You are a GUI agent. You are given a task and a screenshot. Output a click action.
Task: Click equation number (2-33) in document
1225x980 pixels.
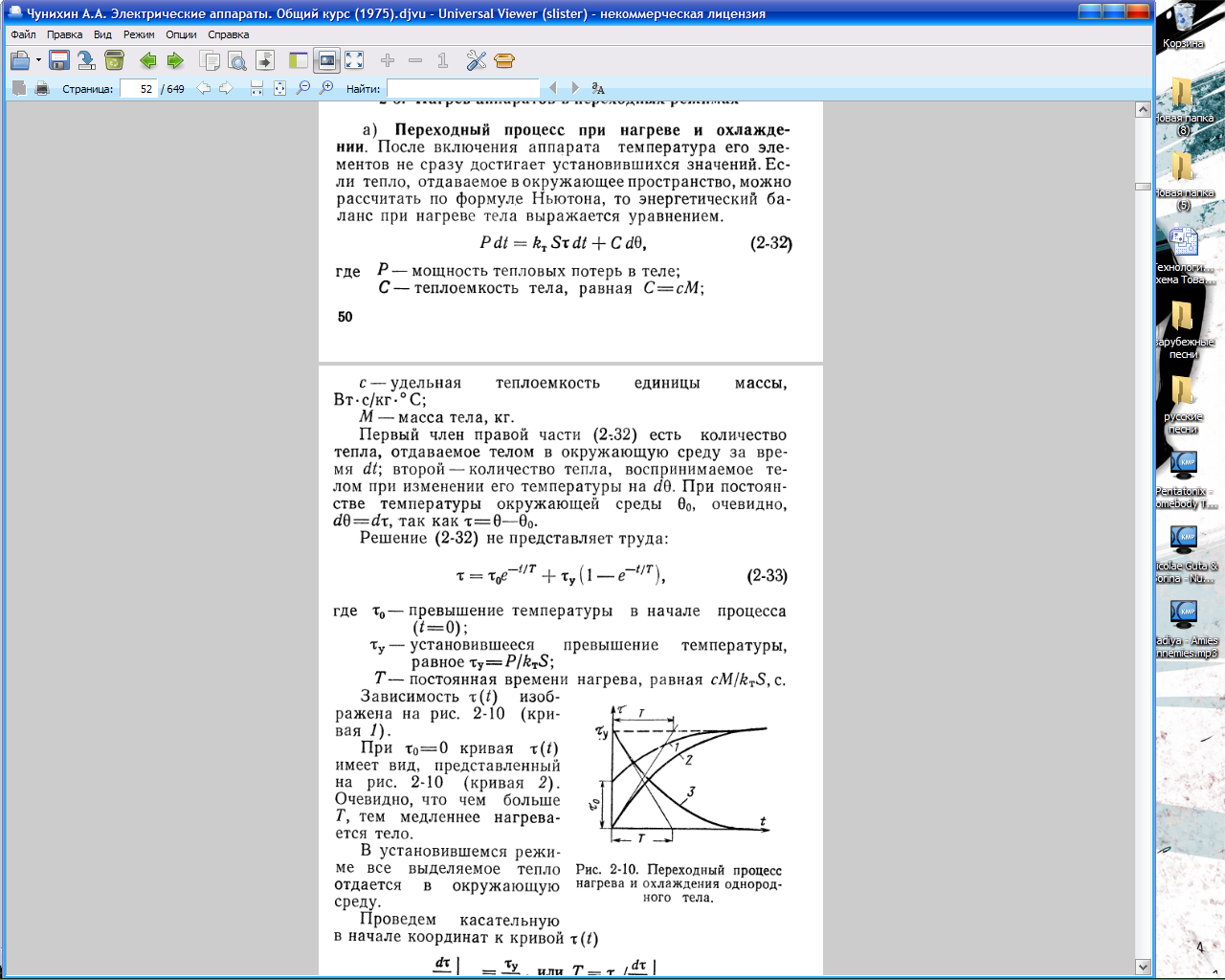(768, 575)
